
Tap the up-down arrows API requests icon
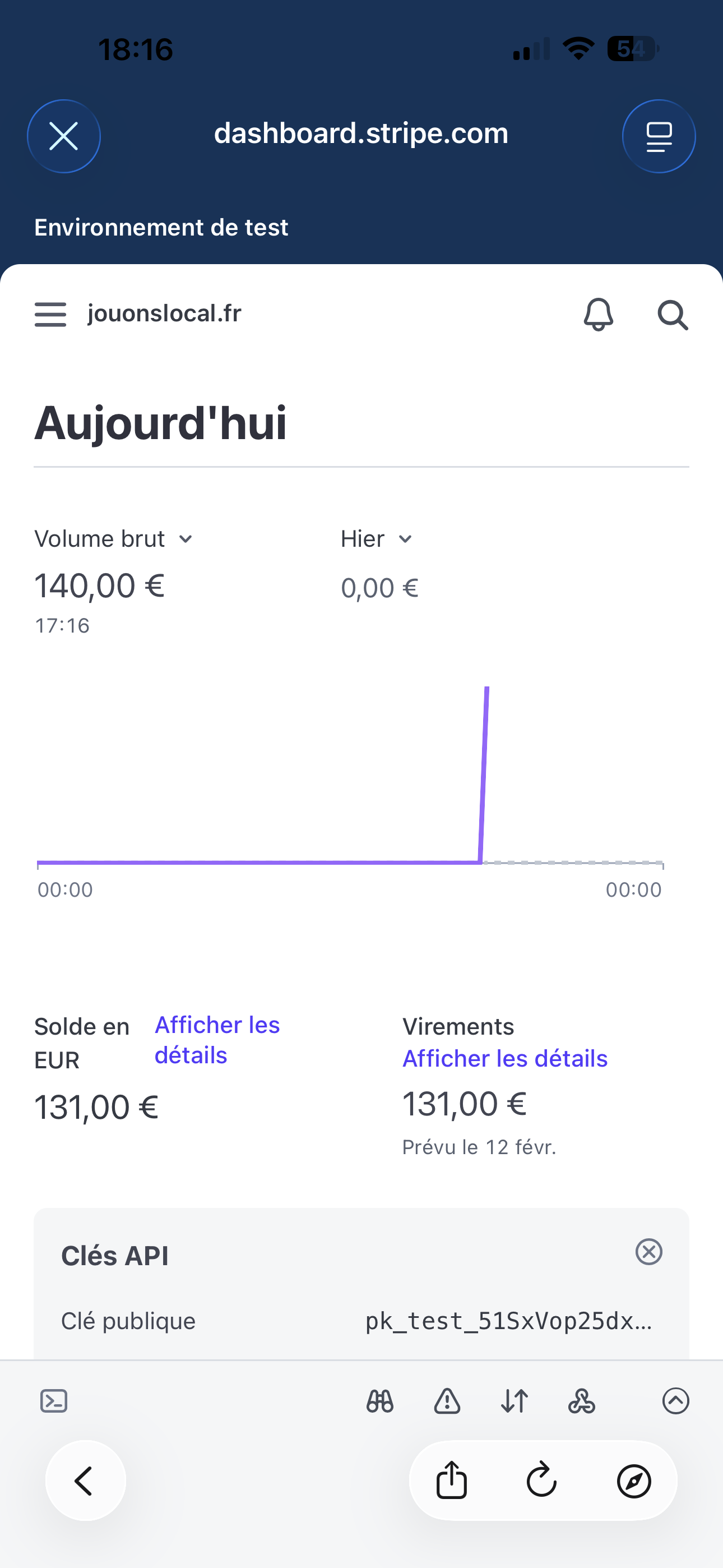[515, 1401]
